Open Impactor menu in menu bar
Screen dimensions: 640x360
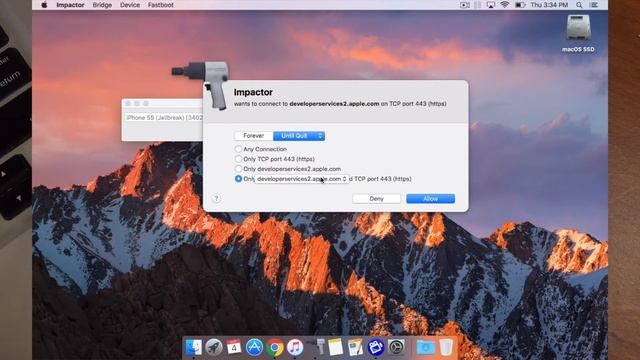click(70, 5)
